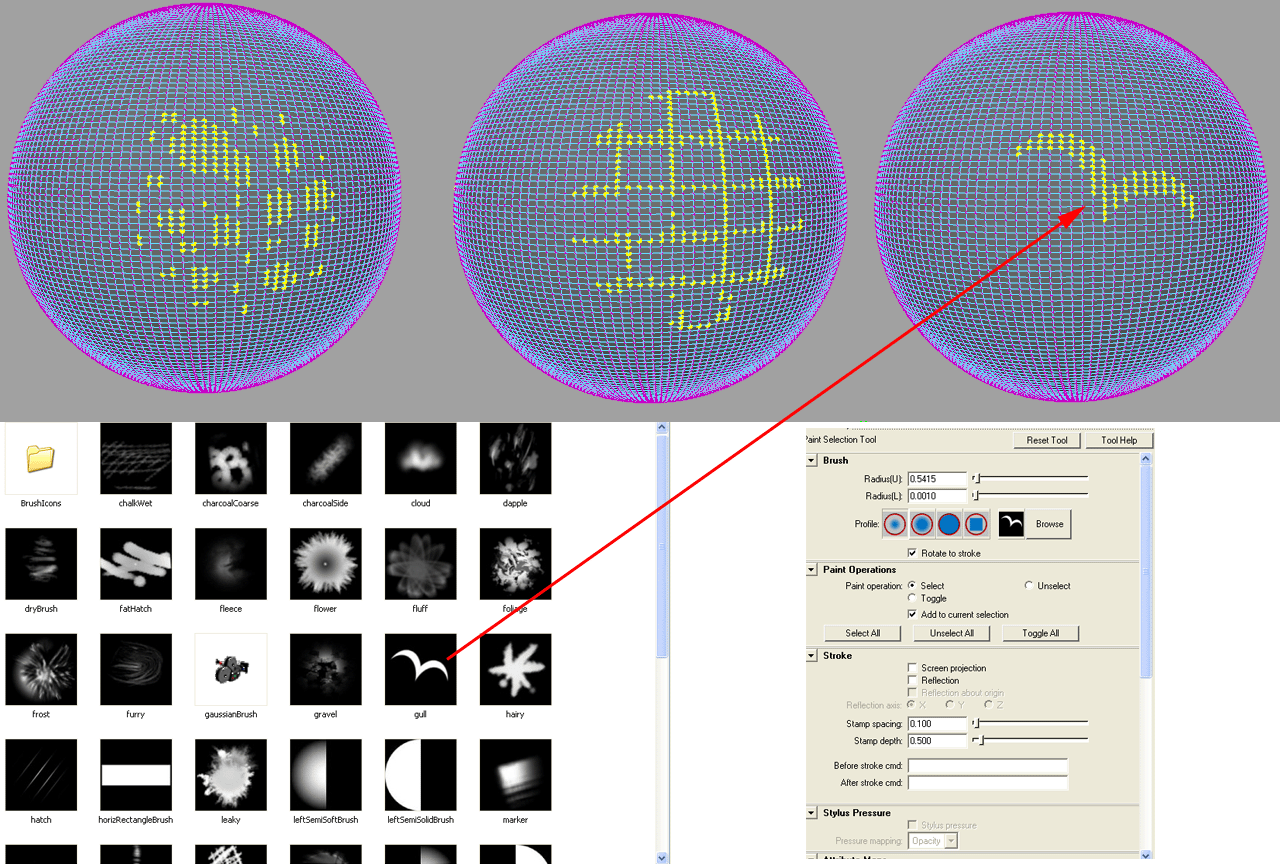
Task: Click the Stamp depth slider
Action: [1030, 741]
